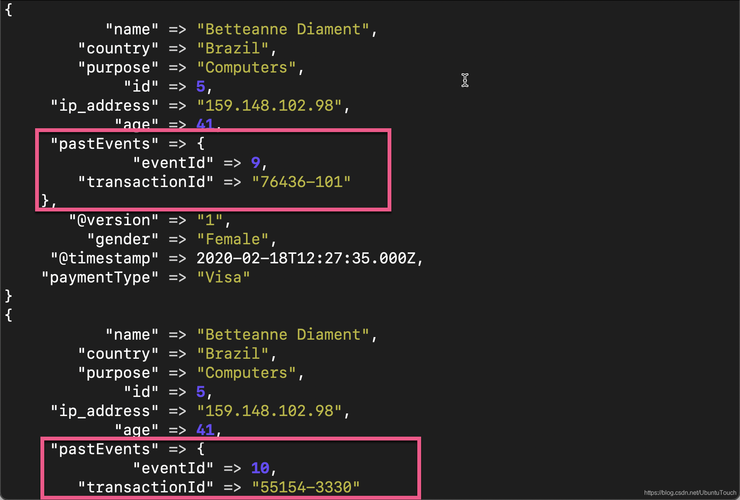The height and width of the screenshot is (500, 740).
Task: Click the timestamp 2020-02-18T12:27:35.000Z
Action: pos(306,258)
